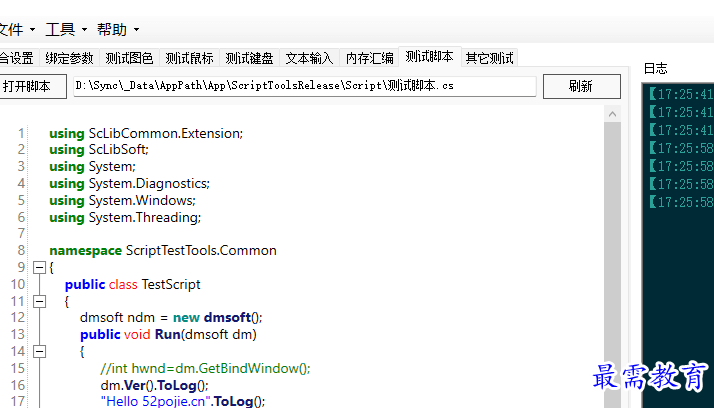Switch to the 测试鼠标 tab
The image size is (714, 408).
[189, 58]
